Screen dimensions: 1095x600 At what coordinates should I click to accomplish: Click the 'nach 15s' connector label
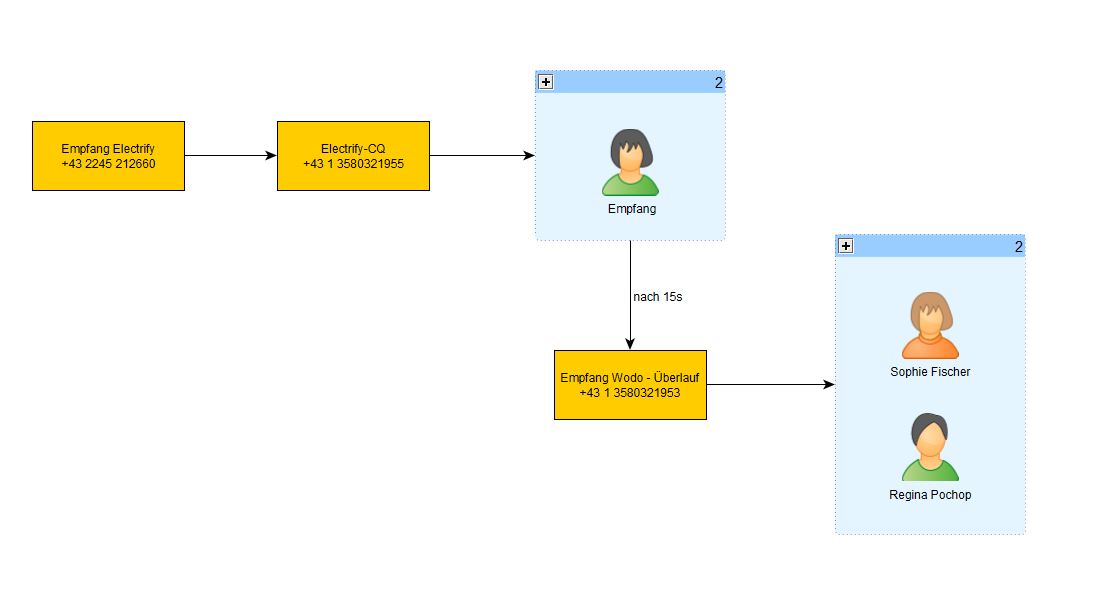pos(658,297)
